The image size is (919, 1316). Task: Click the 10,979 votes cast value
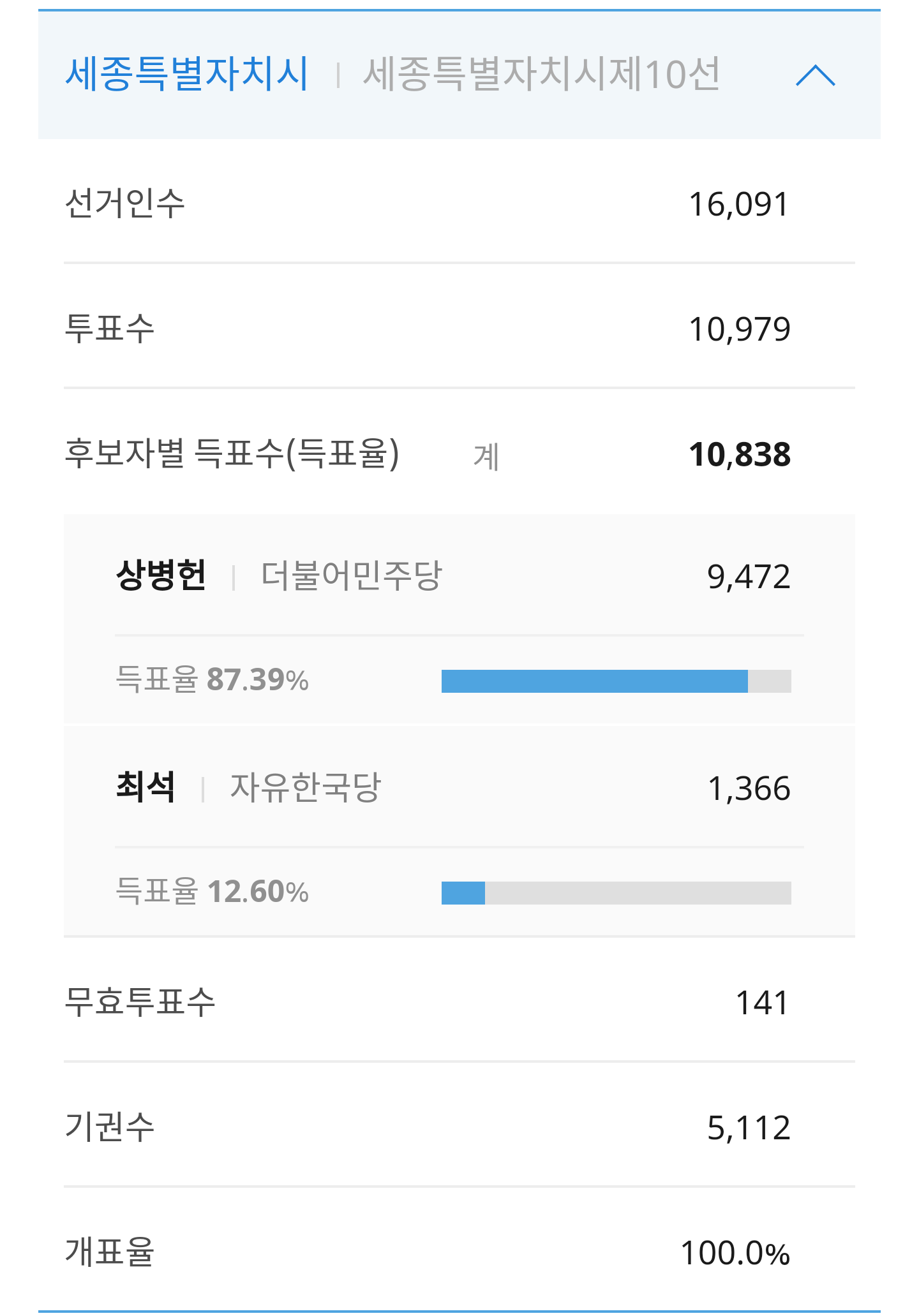pos(739,330)
